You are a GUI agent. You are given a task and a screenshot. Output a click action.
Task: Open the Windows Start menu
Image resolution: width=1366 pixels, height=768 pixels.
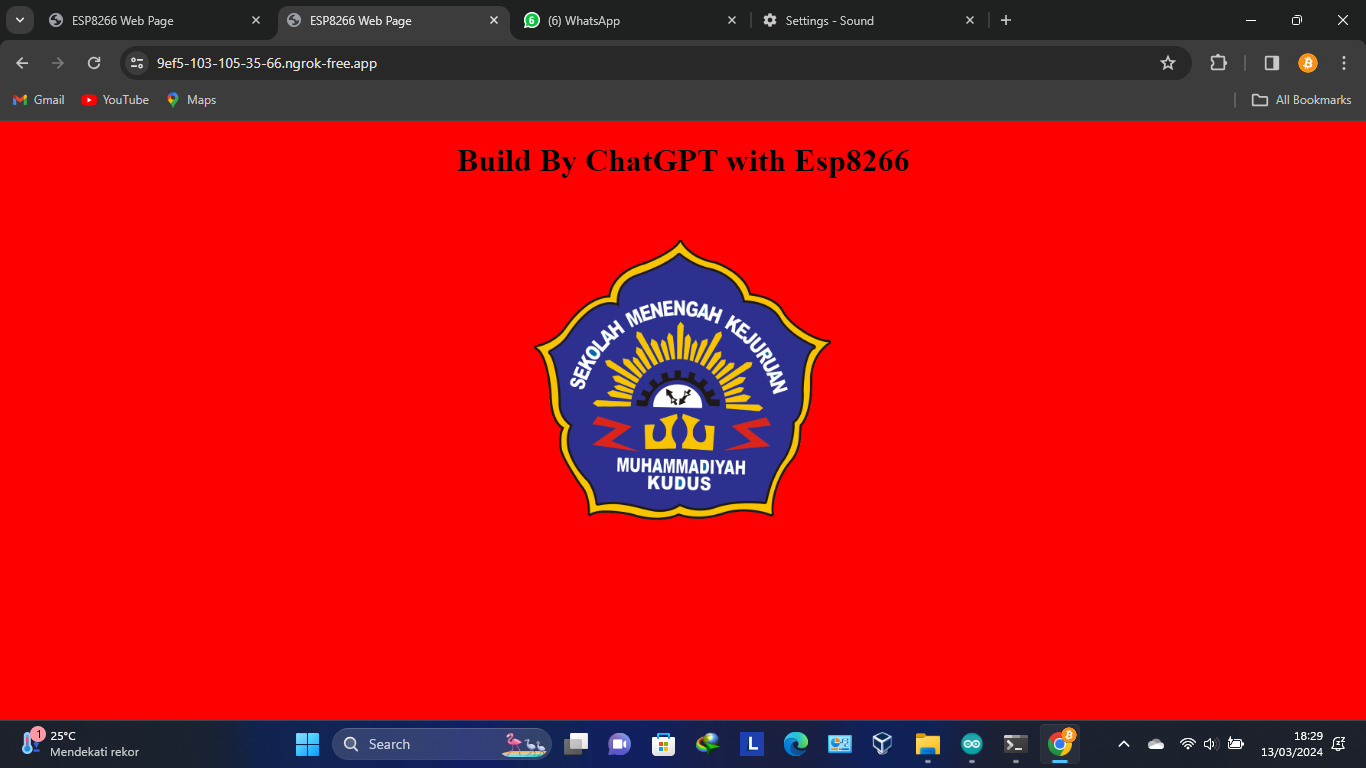(307, 744)
